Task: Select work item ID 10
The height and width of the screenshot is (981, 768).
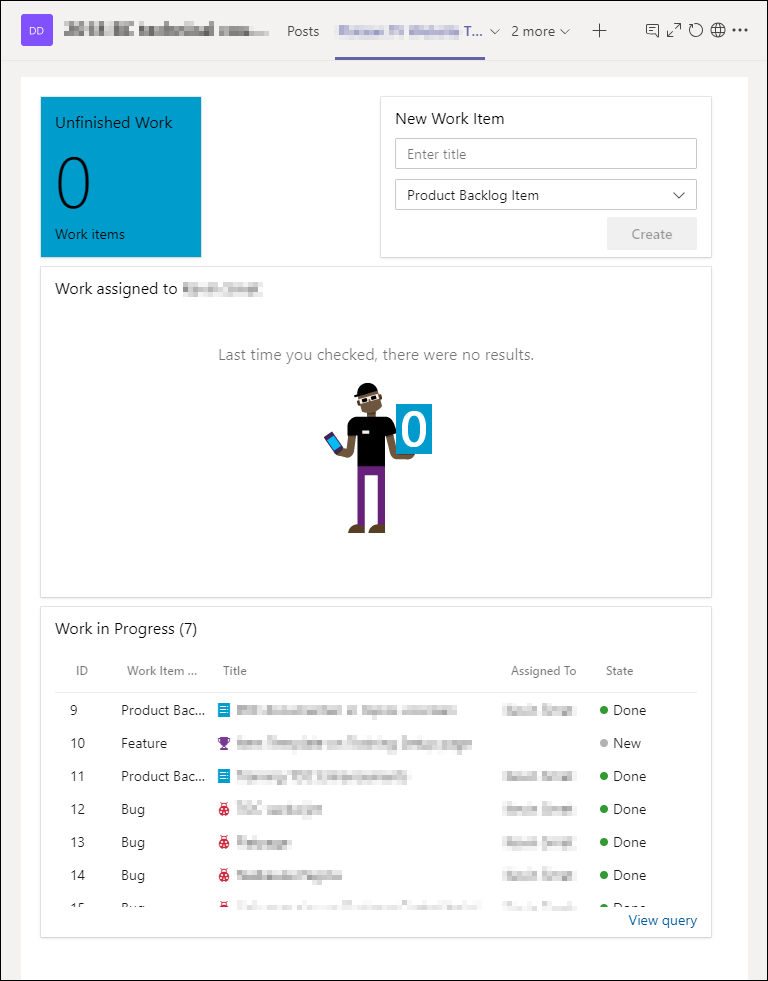Action: [x=78, y=743]
